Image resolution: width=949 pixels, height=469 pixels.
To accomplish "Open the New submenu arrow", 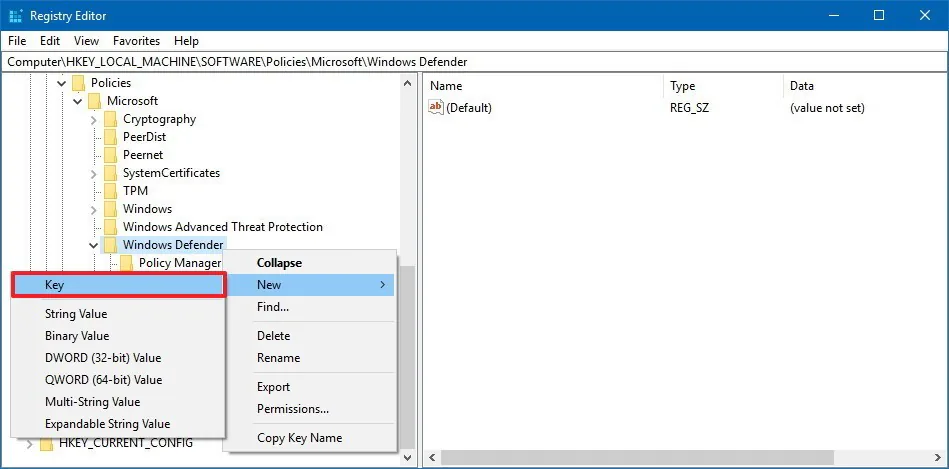I will click(x=382, y=284).
